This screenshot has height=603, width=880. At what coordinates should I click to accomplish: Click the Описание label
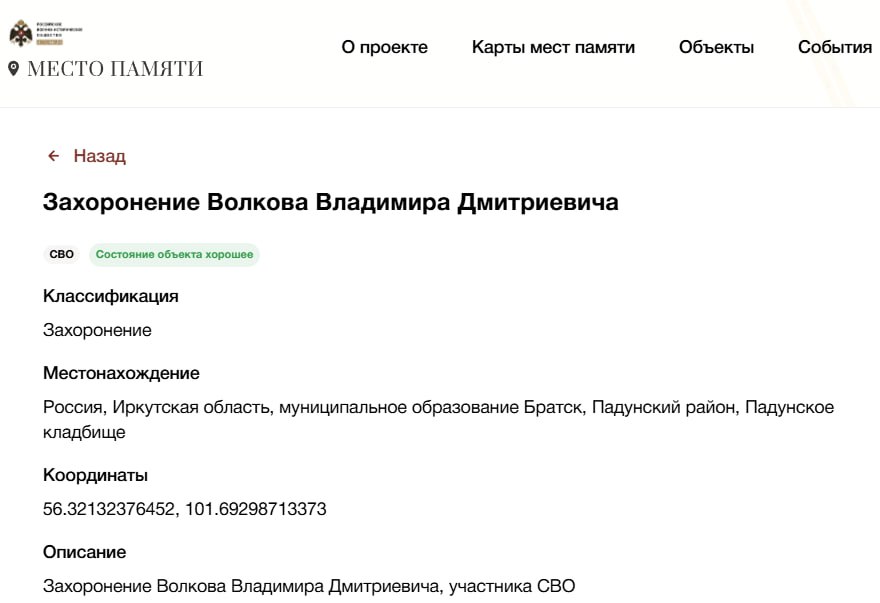click(x=84, y=552)
